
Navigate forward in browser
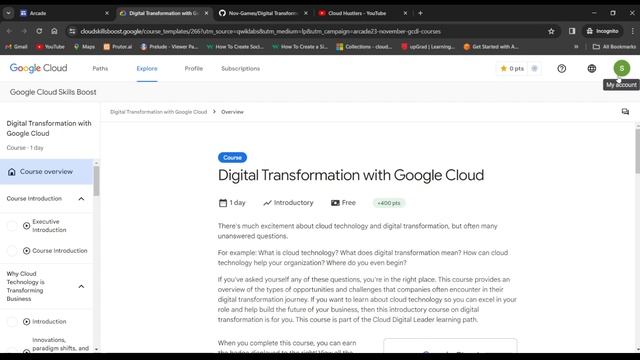pyautogui.click(x=24, y=31)
